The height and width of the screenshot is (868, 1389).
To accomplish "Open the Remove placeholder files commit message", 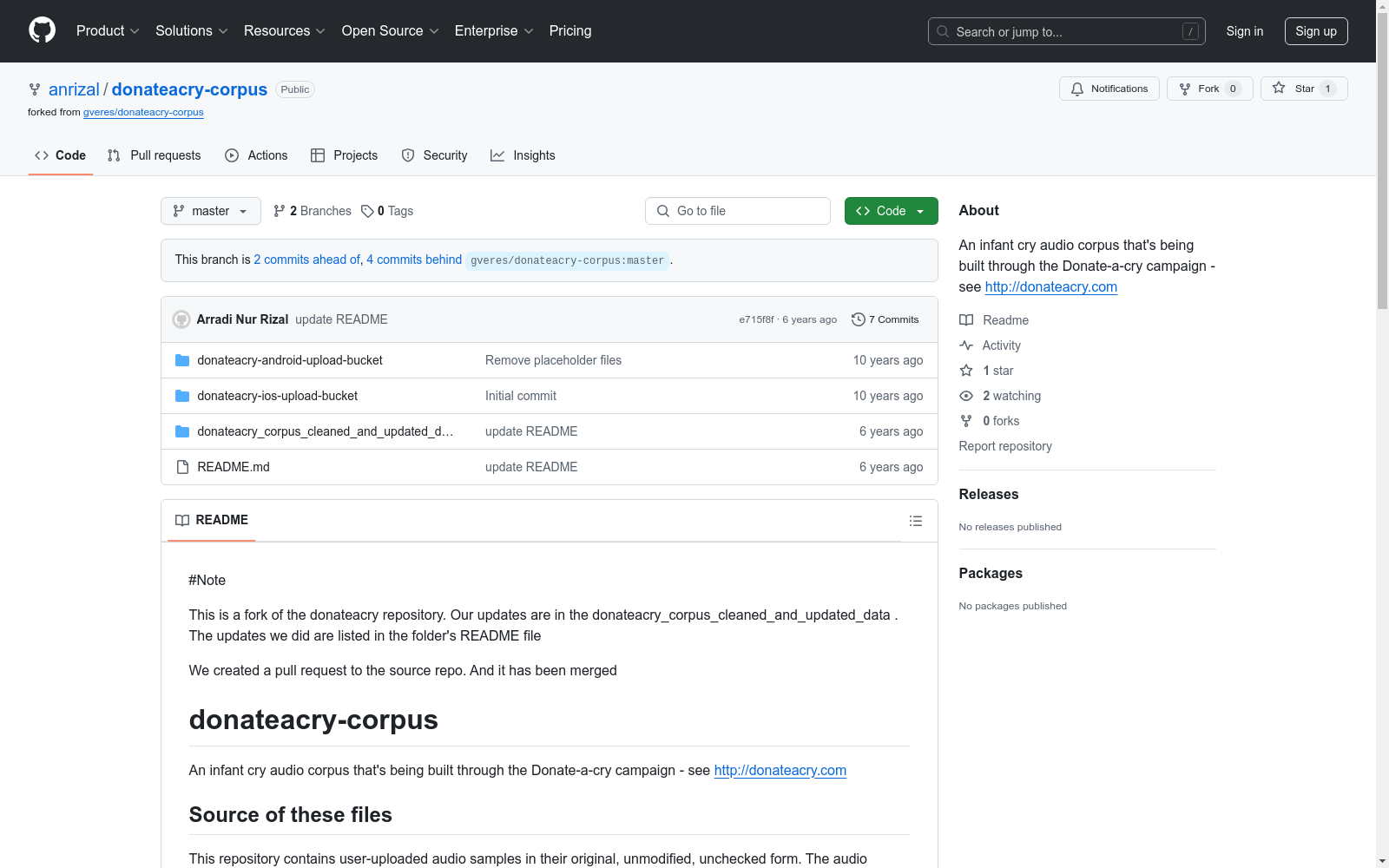I will pyautogui.click(x=553, y=360).
